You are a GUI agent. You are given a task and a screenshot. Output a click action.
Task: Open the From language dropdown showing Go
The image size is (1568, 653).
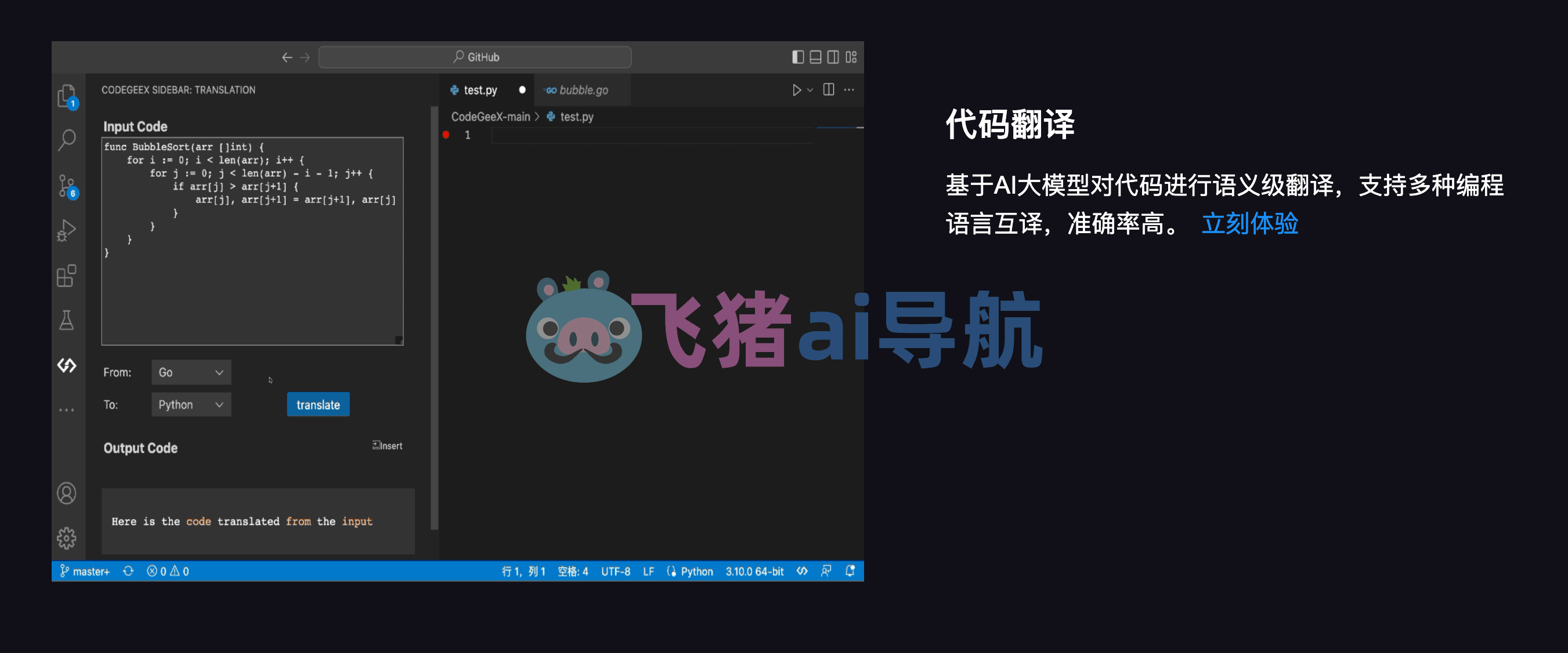(x=191, y=372)
